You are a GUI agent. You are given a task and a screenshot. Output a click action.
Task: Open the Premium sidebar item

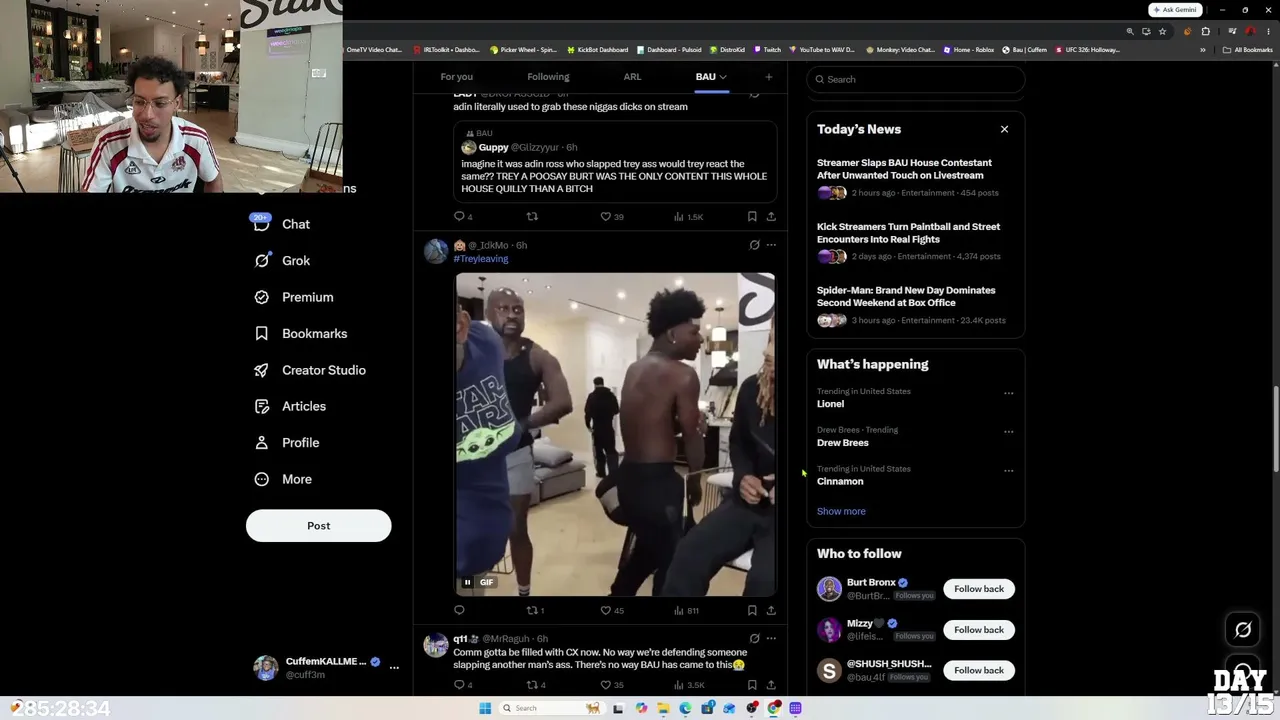[x=294, y=297]
